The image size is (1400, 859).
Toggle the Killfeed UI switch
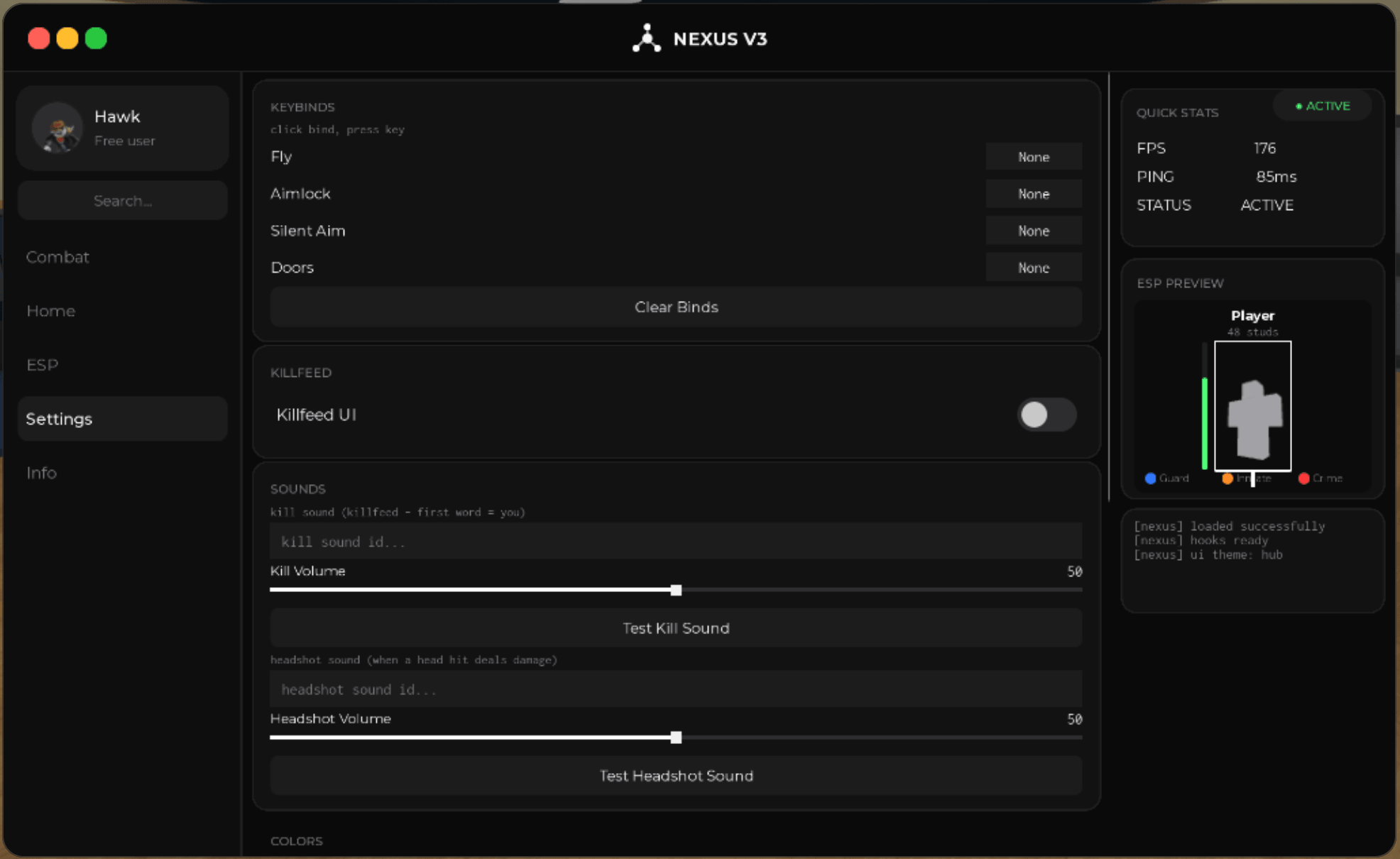click(x=1046, y=415)
